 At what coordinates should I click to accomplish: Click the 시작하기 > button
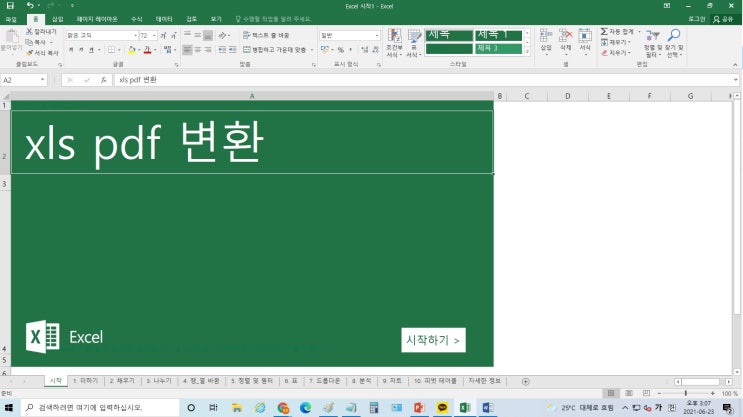(433, 340)
